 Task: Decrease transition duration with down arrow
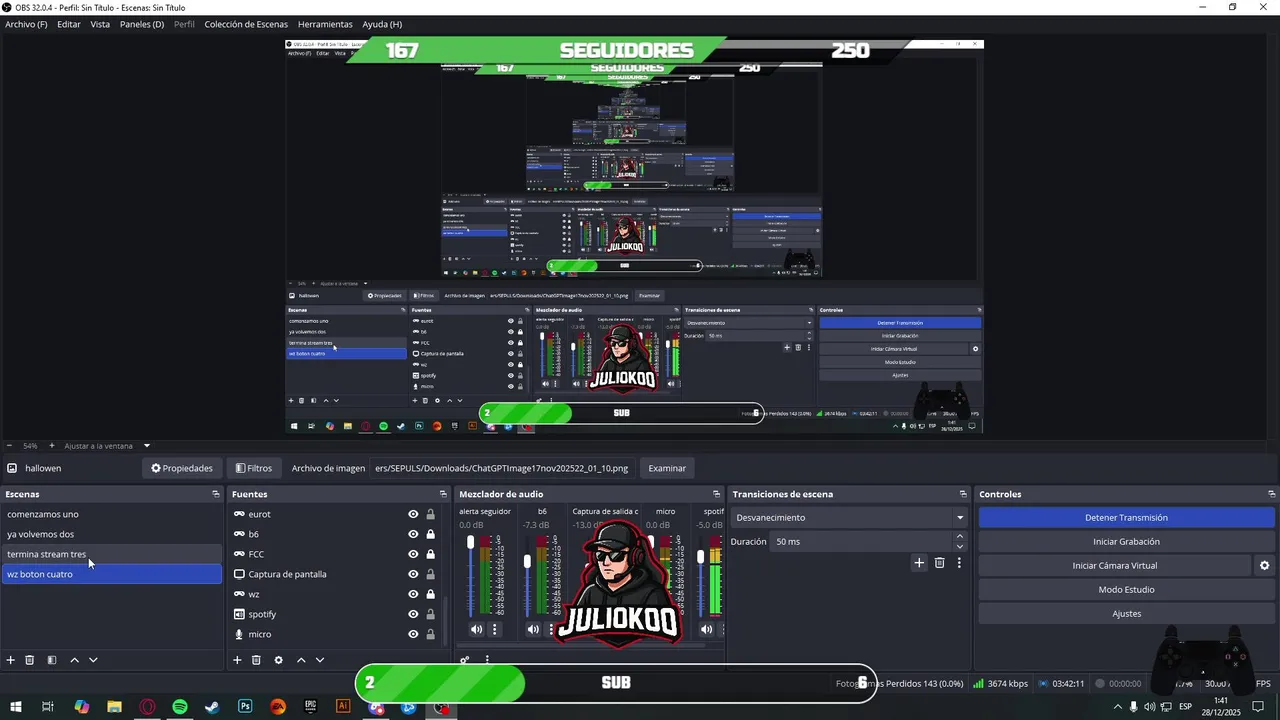coord(960,547)
